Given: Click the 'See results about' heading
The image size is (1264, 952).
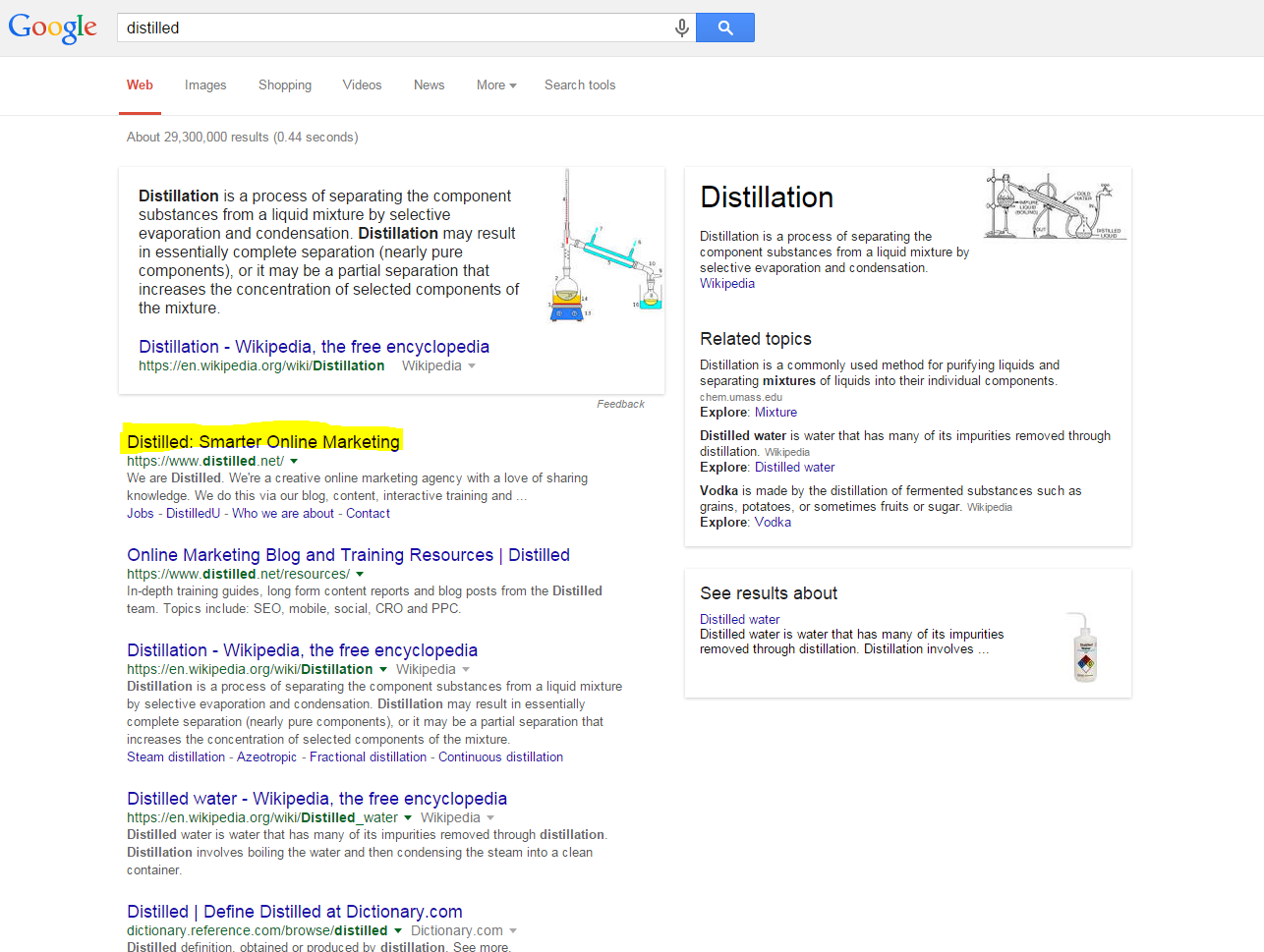Looking at the screenshot, I should 769,593.
